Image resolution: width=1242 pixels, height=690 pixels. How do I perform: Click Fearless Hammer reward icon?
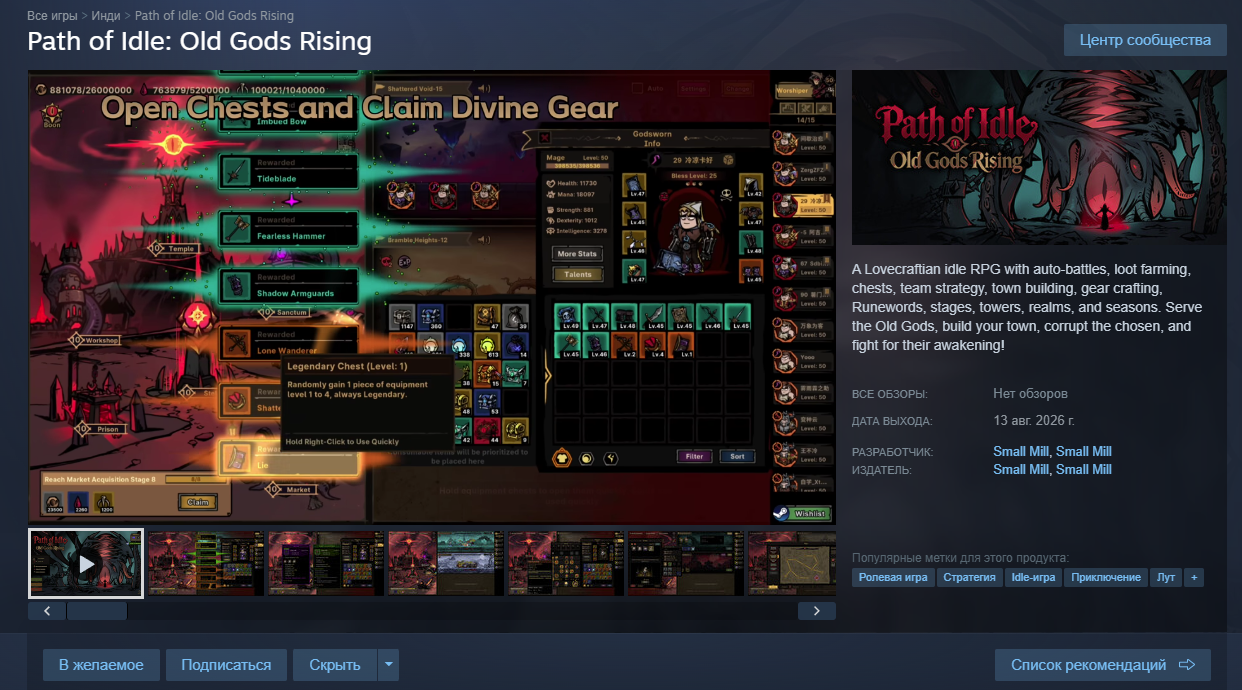coord(236,229)
